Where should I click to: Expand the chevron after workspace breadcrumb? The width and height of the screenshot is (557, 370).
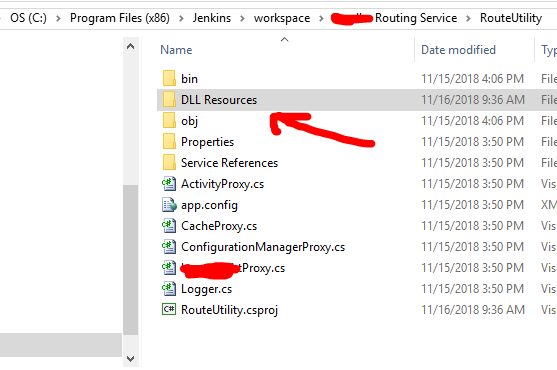click(321, 18)
